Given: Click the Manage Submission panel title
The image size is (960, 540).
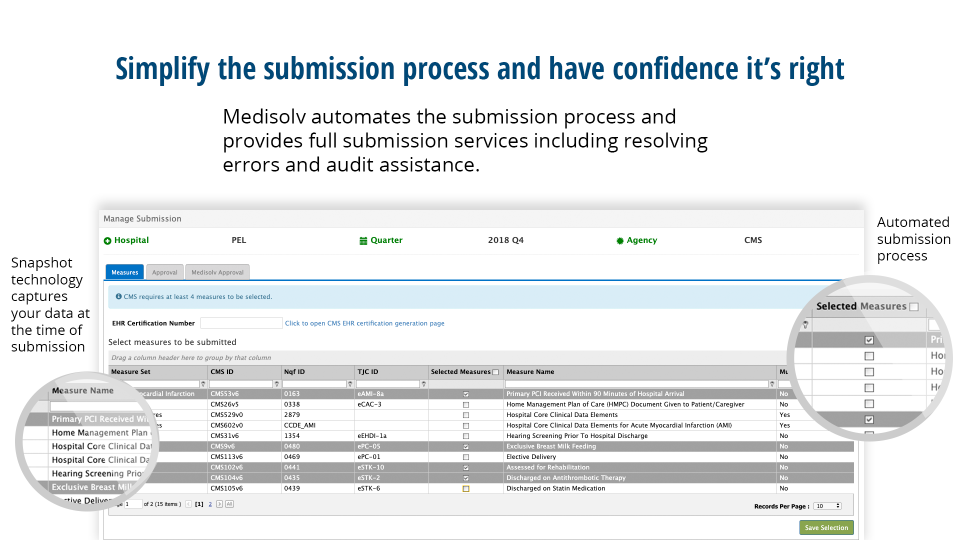Looking at the screenshot, I should (x=142, y=219).
